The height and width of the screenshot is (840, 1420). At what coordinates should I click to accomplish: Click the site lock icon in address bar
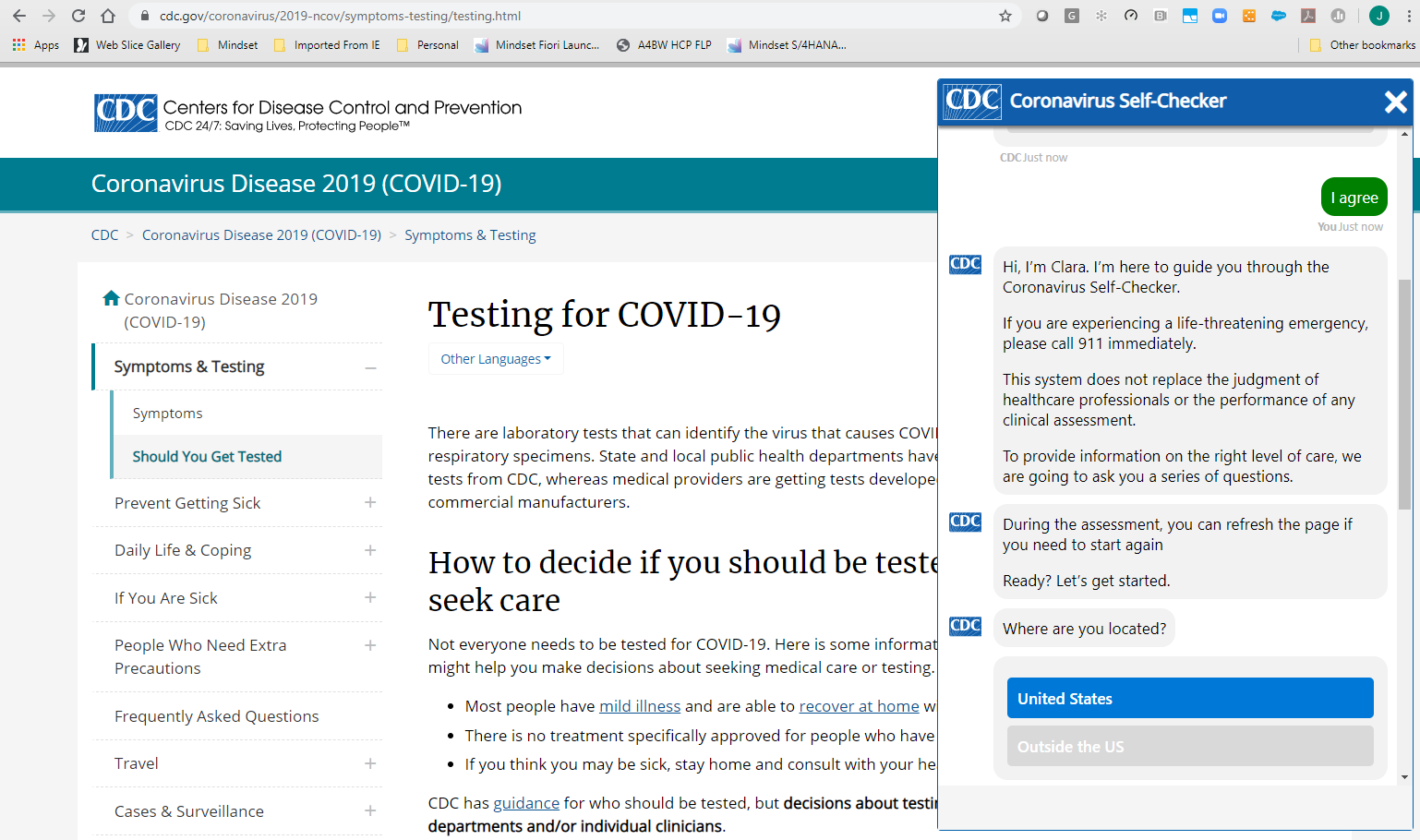[x=144, y=16]
